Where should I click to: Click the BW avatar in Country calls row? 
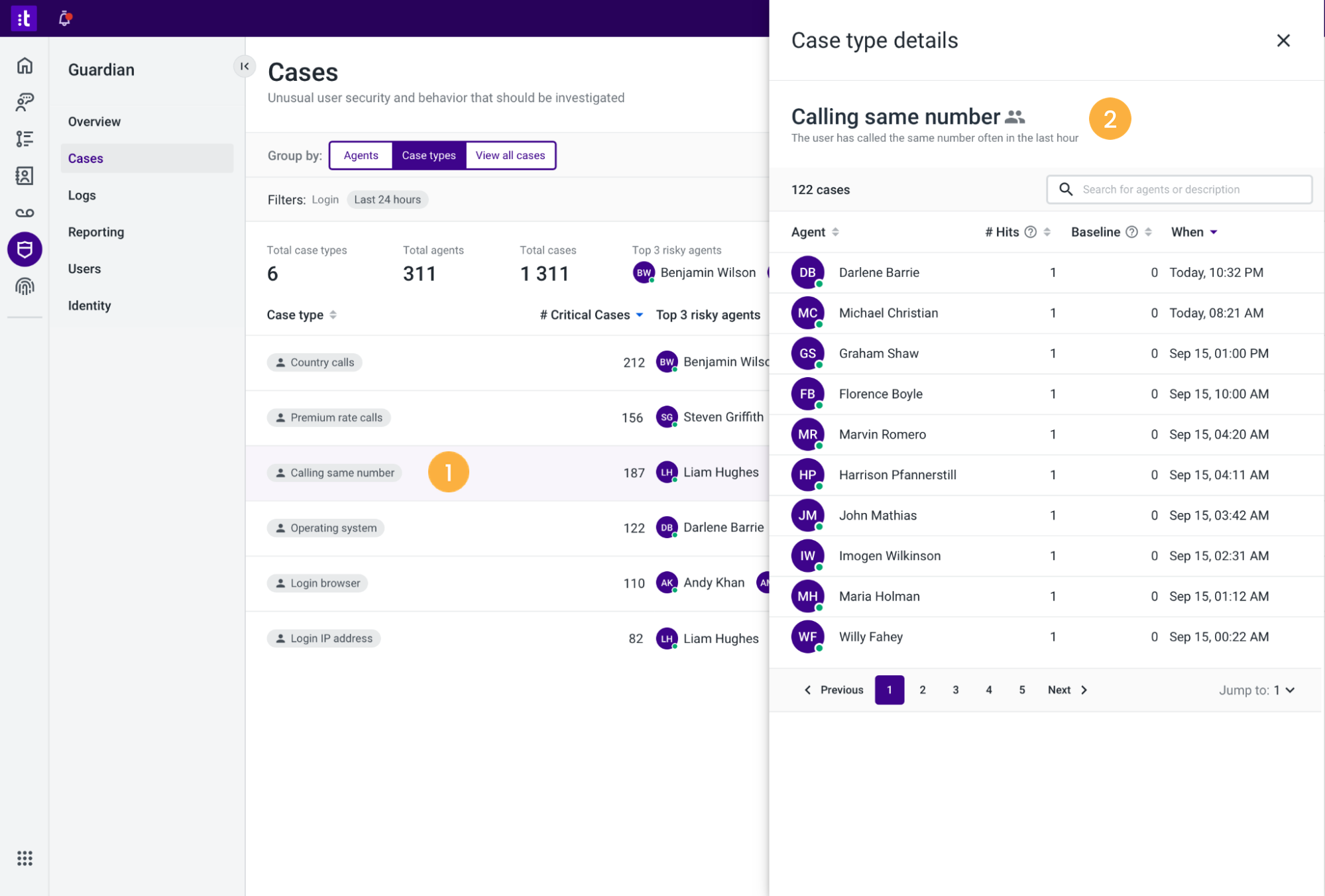[x=667, y=362]
